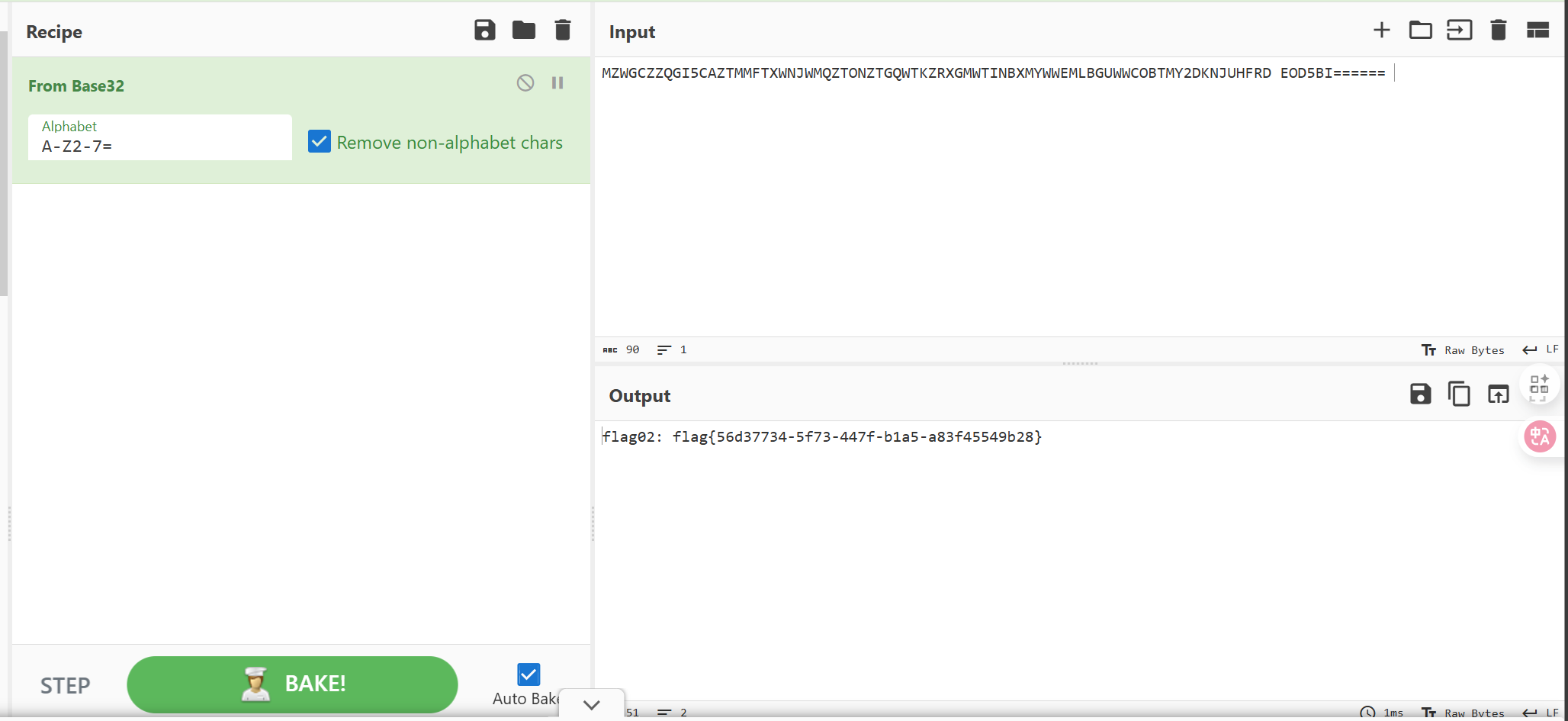This screenshot has width=1568, height=721.
Task: Set breakpoint on From Base32 operation
Action: (557, 83)
